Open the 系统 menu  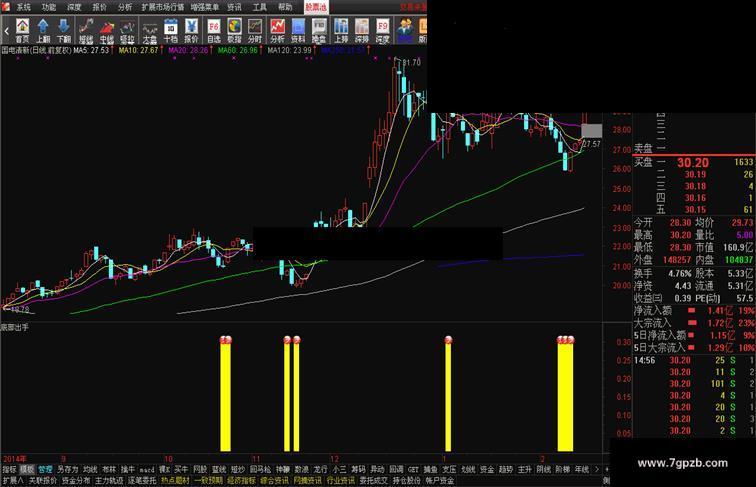pyautogui.click(x=23, y=7)
